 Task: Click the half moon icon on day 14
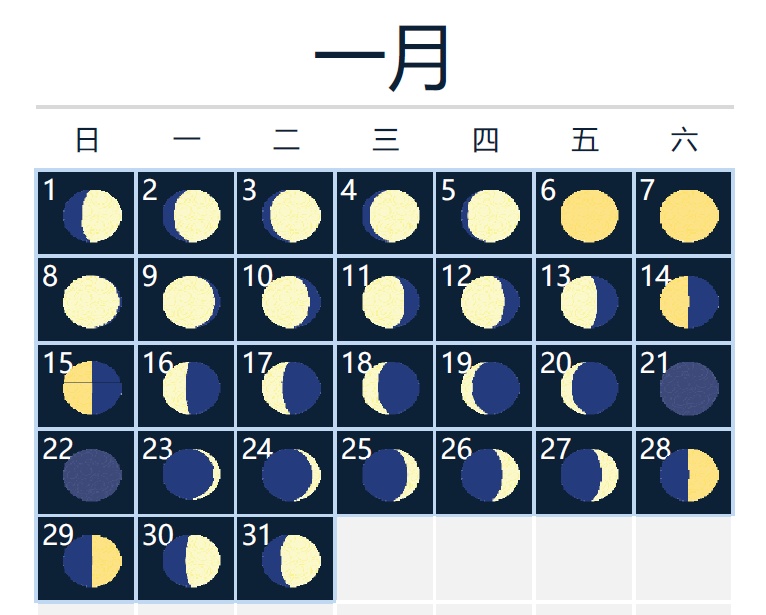pyautogui.click(x=689, y=302)
